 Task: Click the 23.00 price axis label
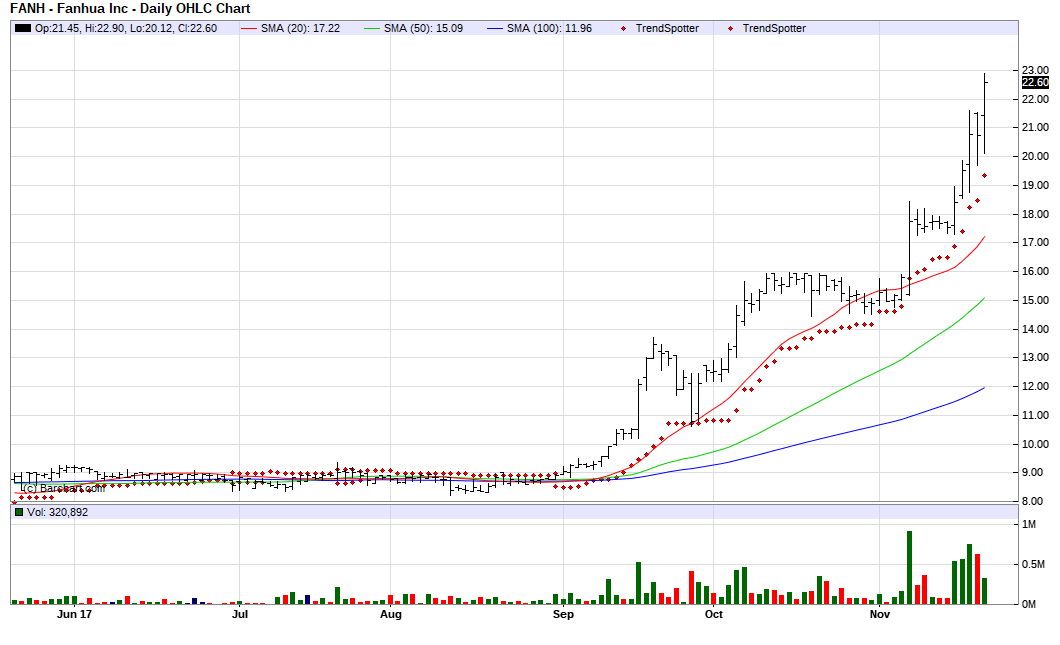pyautogui.click(x=1035, y=70)
